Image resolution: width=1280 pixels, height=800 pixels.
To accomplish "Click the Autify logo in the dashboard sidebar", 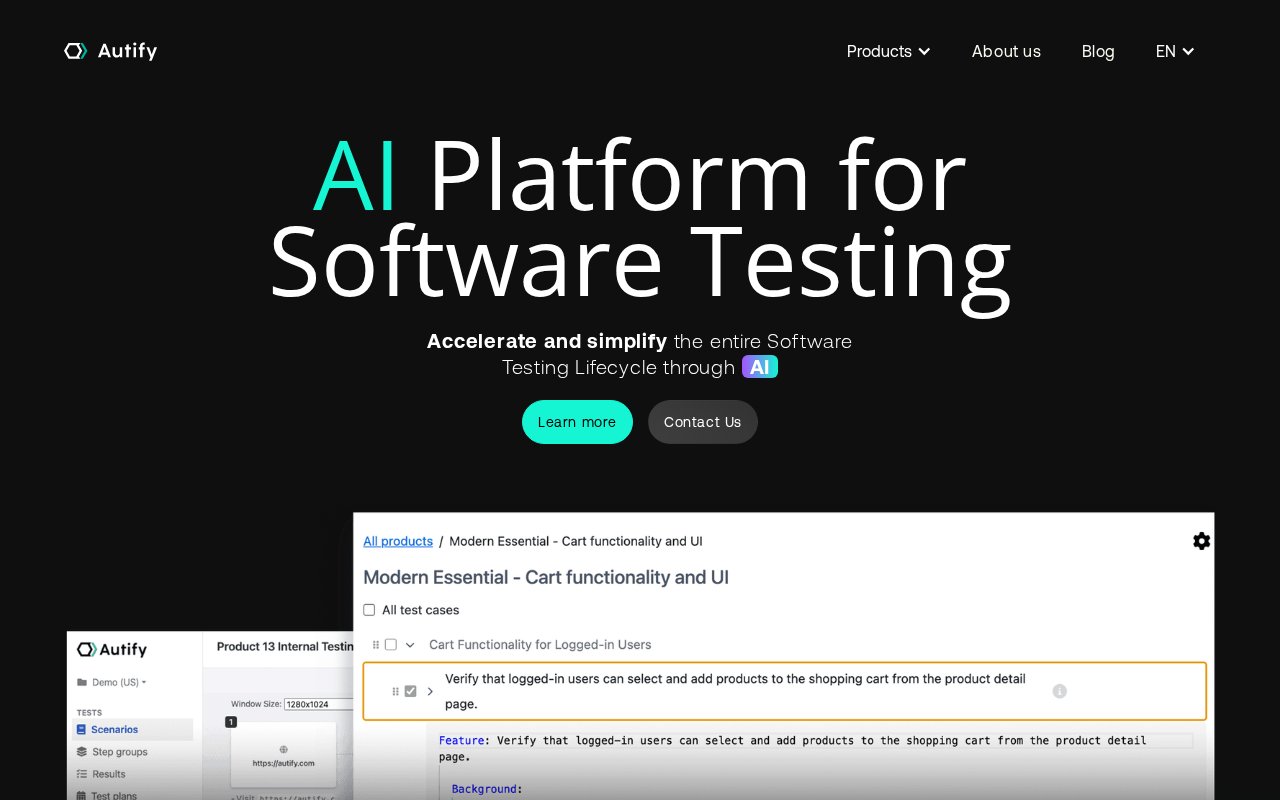I will (112, 650).
